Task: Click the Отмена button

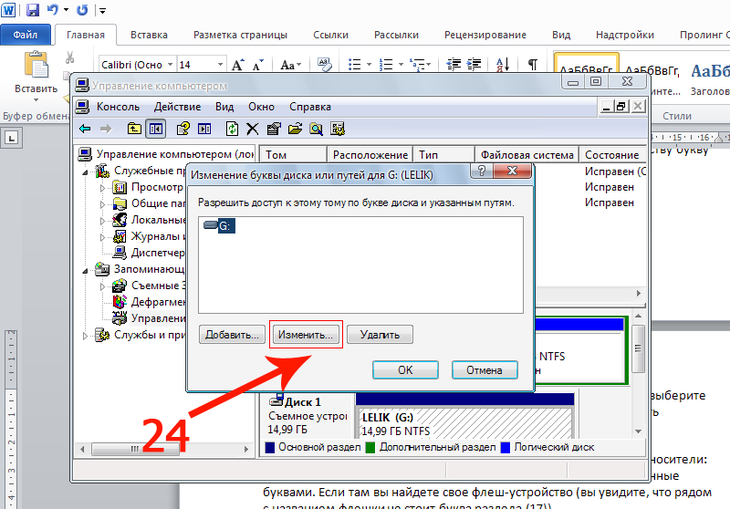Action: pyautogui.click(x=484, y=369)
